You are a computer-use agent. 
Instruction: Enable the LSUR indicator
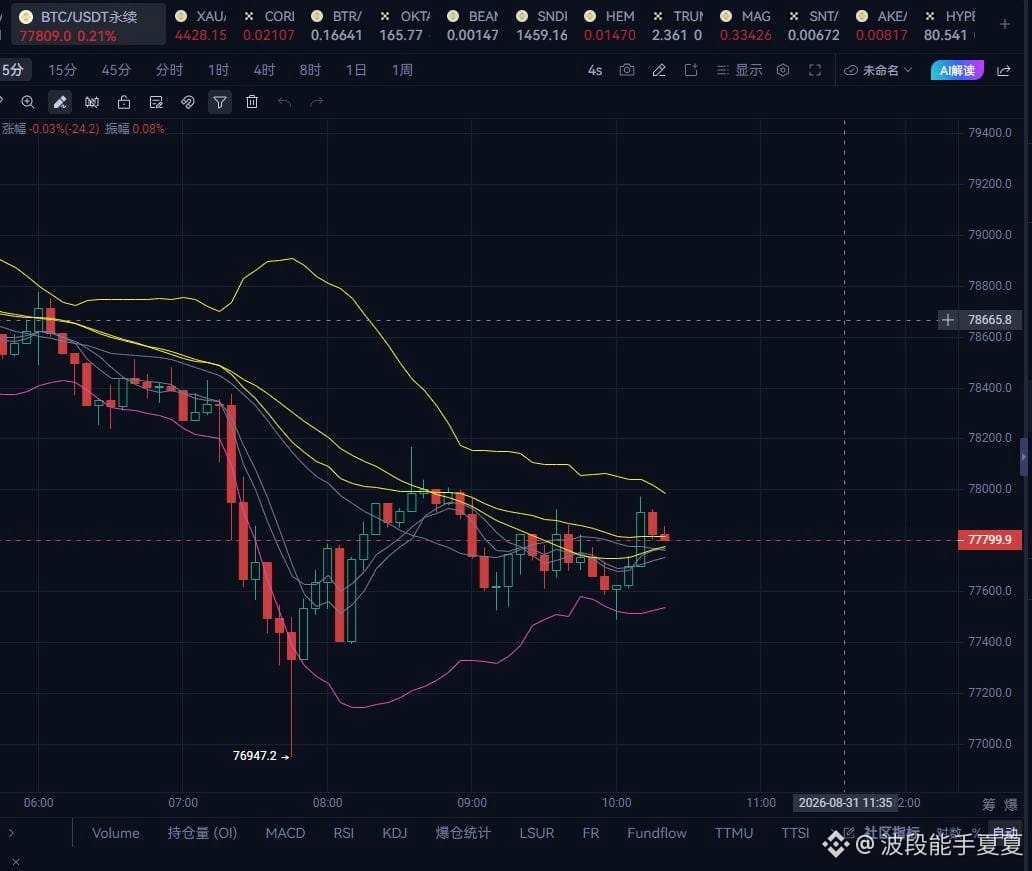pyautogui.click(x=536, y=833)
